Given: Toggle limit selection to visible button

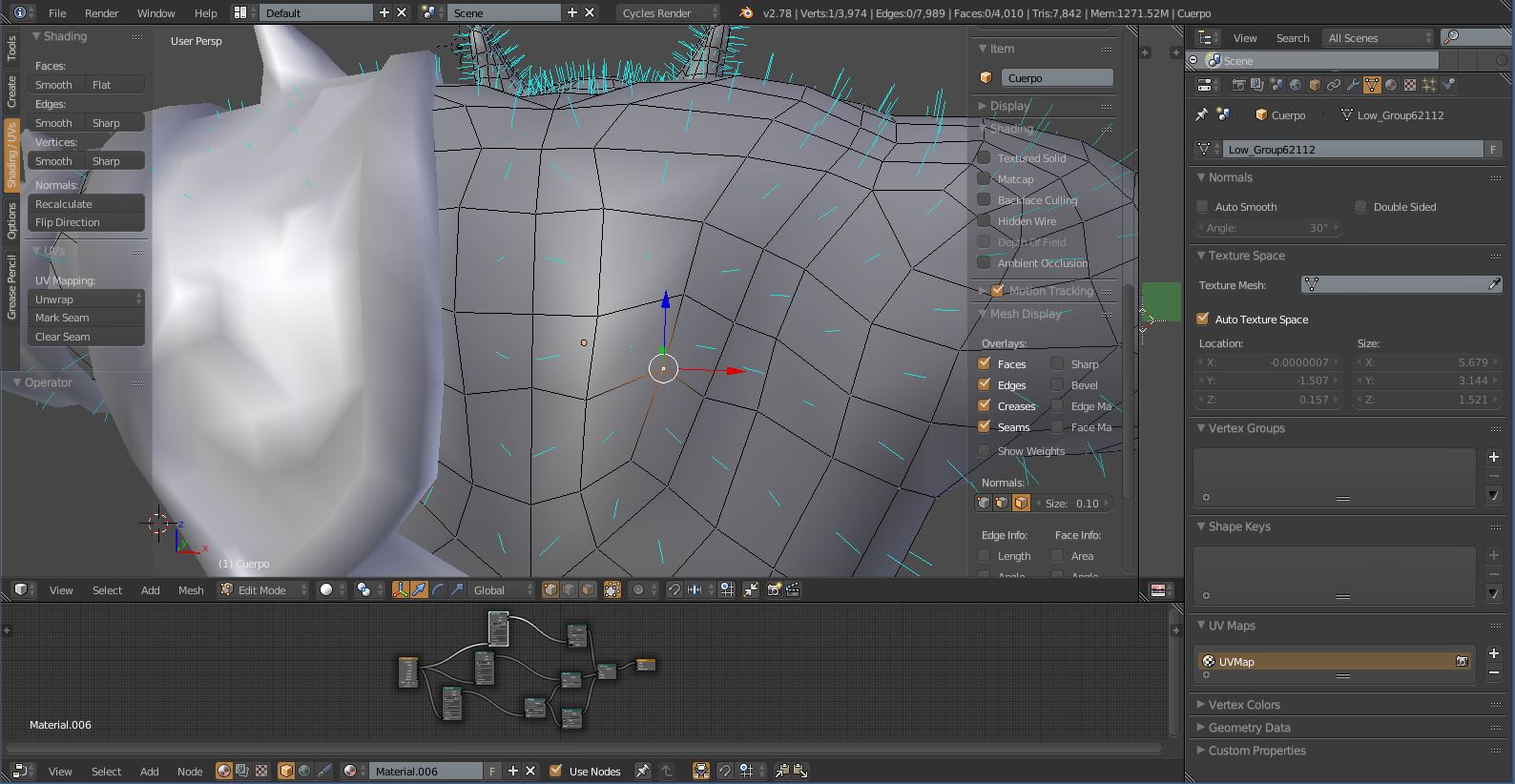Looking at the screenshot, I should point(612,589).
